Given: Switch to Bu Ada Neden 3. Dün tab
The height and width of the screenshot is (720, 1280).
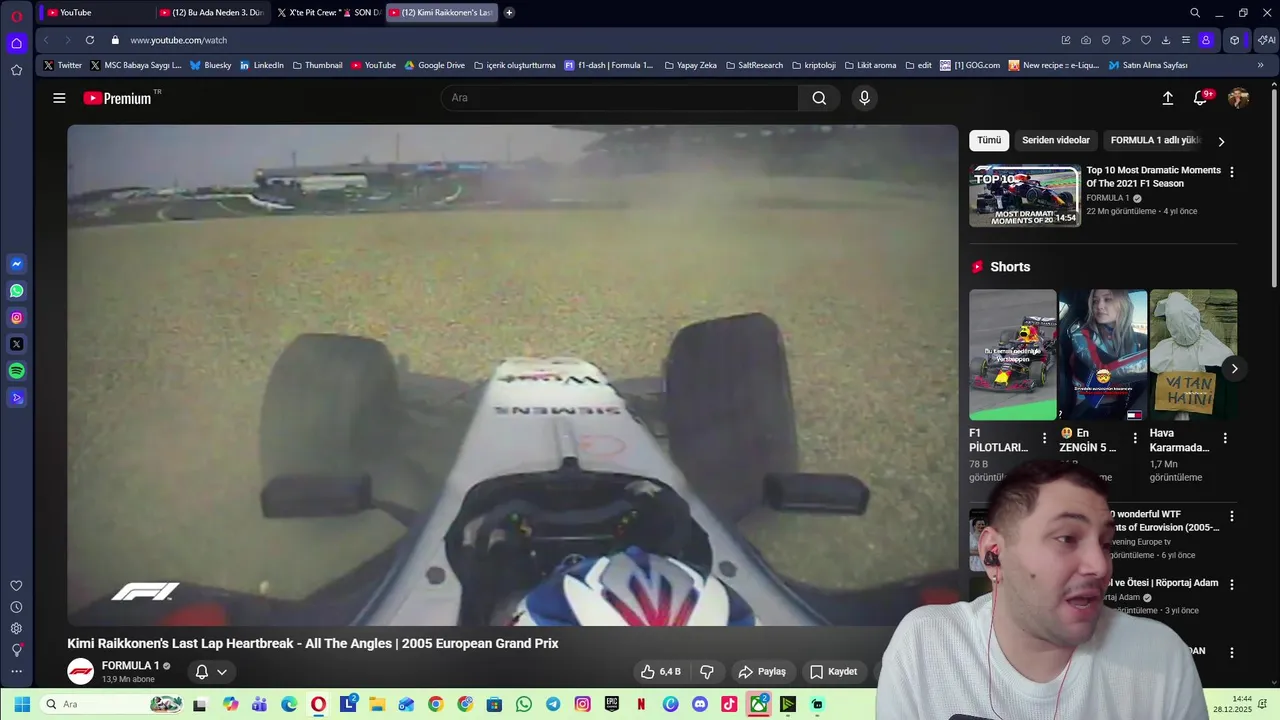Looking at the screenshot, I should 212,13.
